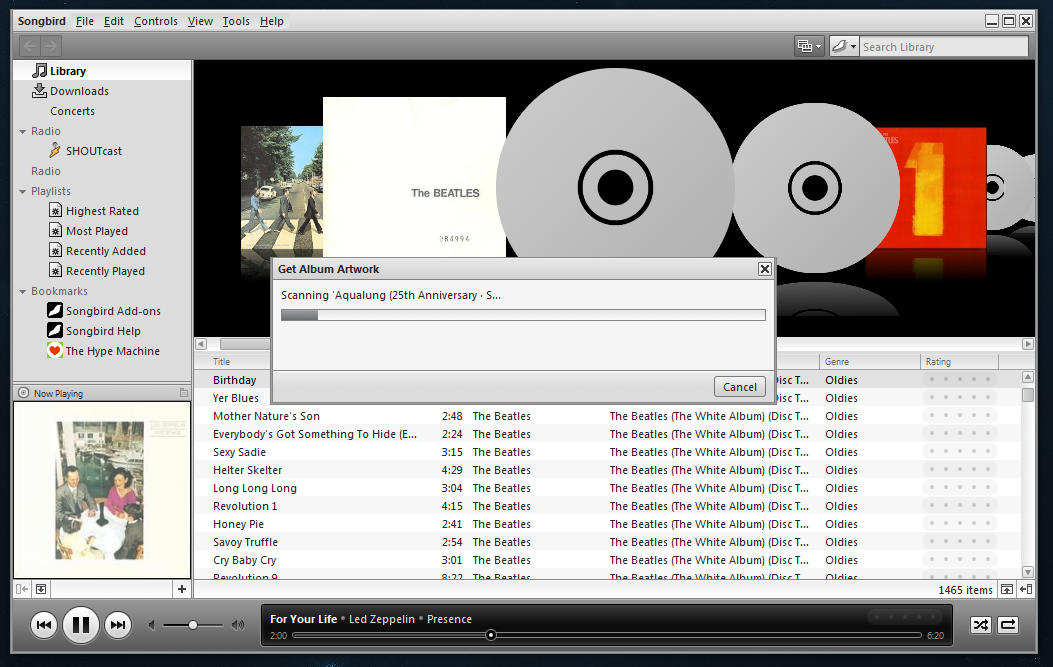
Task: Open the Downloads sidebar item
Action: coord(79,91)
